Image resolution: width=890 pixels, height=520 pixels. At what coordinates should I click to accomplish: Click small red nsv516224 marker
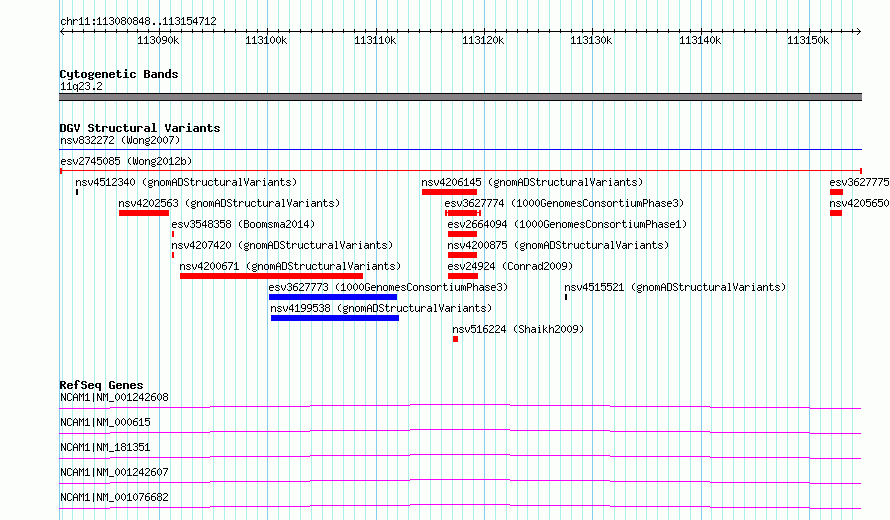coord(455,339)
